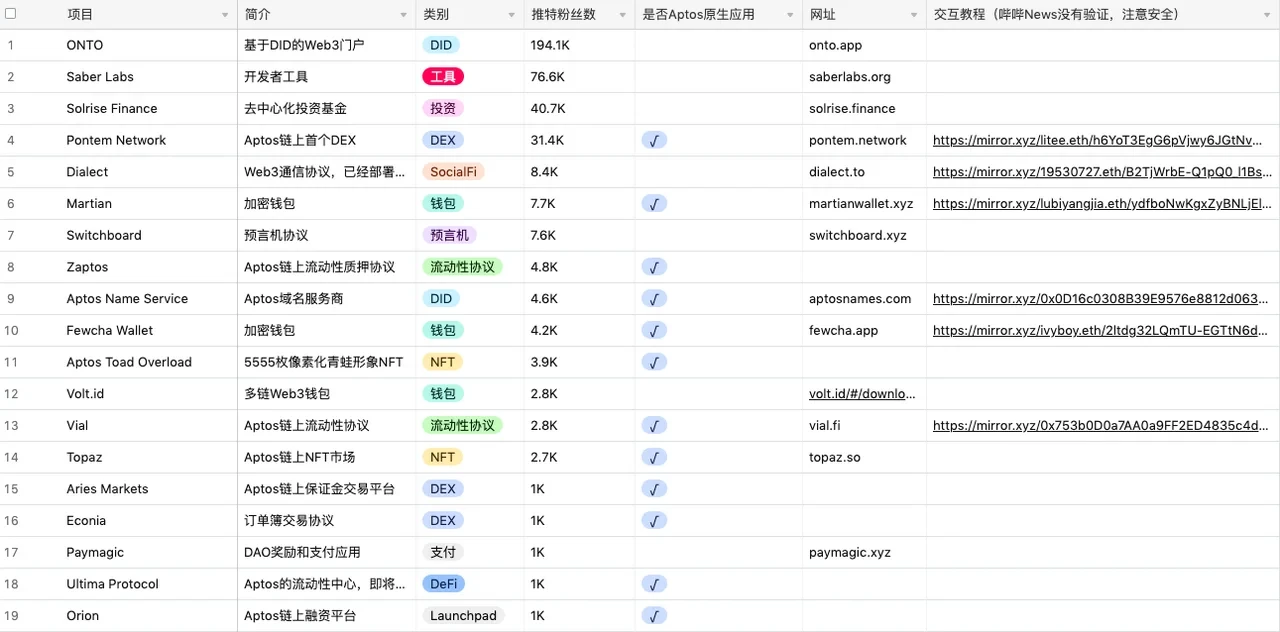Toggle Aptos native checkmark for Topaz
This screenshot has width=1280, height=632.
point(654,457)
